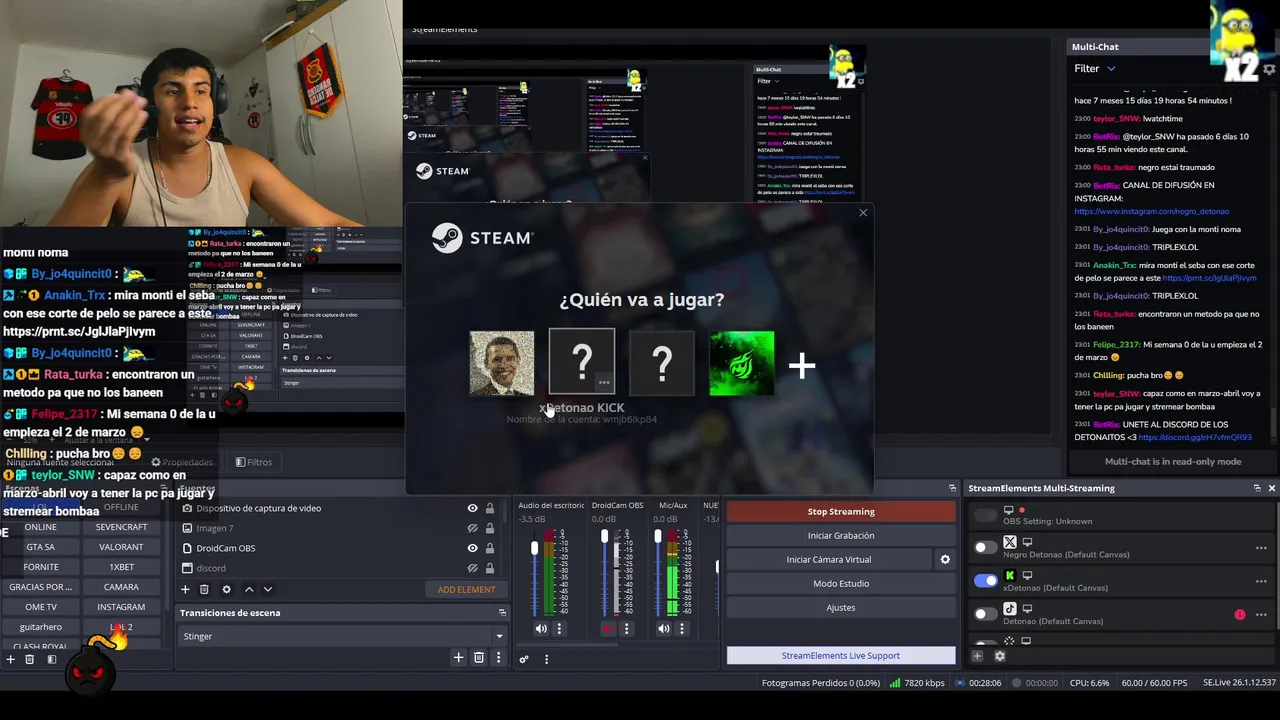The height and width of the screenshot is (720, 1280).
Task: Mute the Audio del escritorio speaker
Action: tap(541, 628)
